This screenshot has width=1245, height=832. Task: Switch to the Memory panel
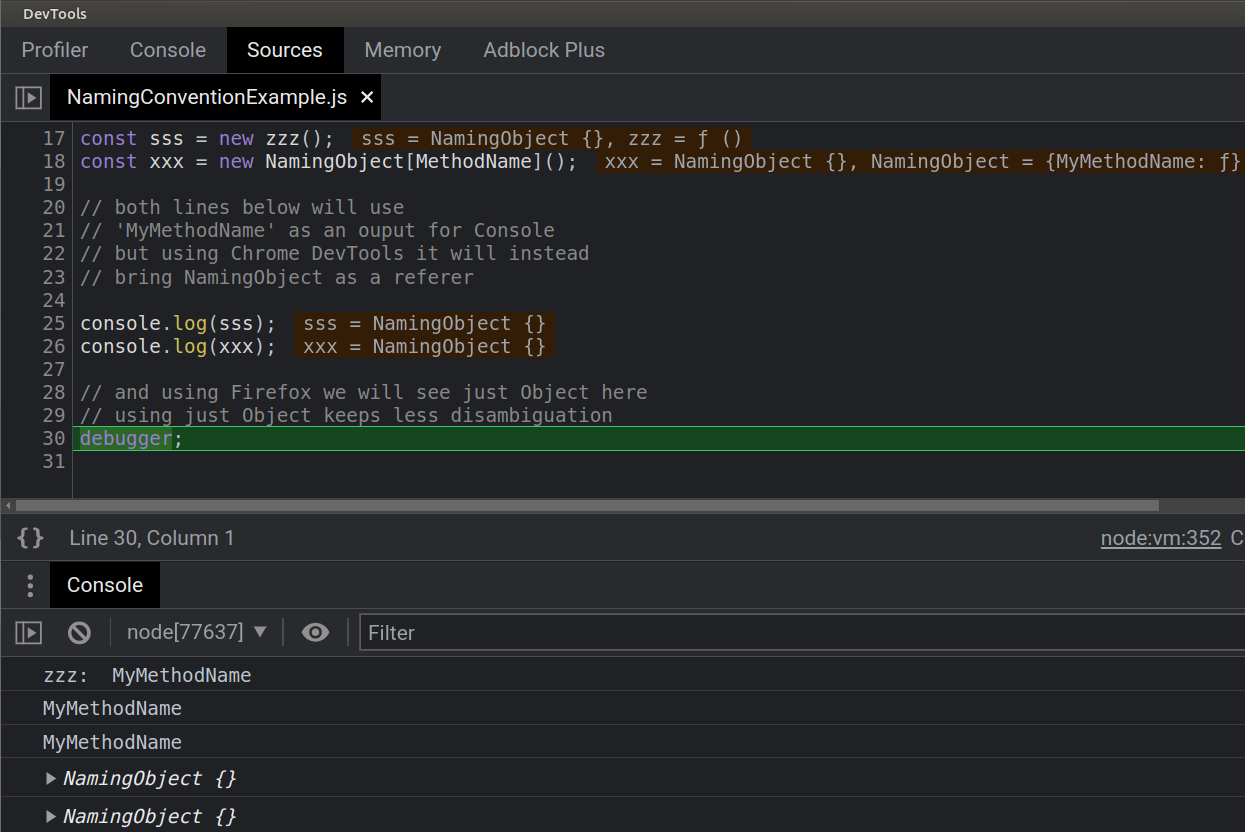(x=402, y=49)
